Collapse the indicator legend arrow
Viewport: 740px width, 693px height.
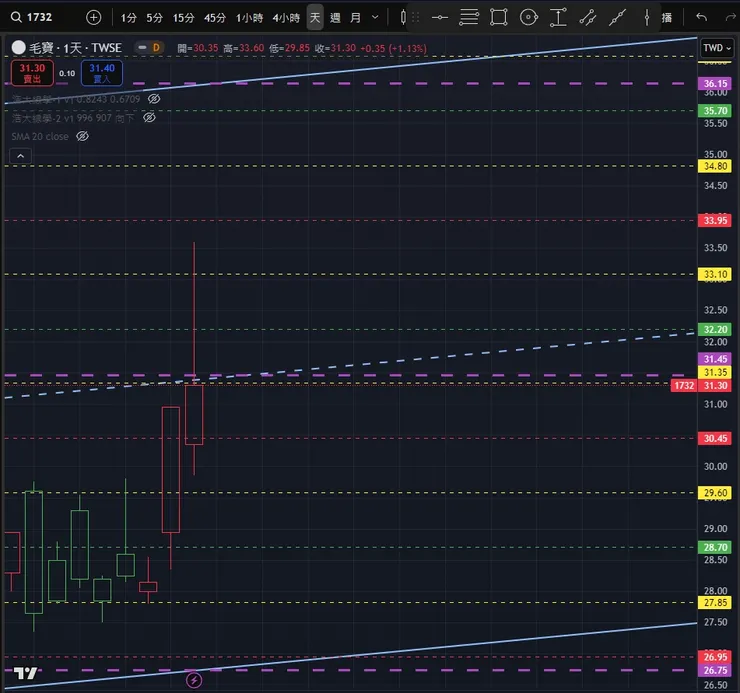click(20, 156)
